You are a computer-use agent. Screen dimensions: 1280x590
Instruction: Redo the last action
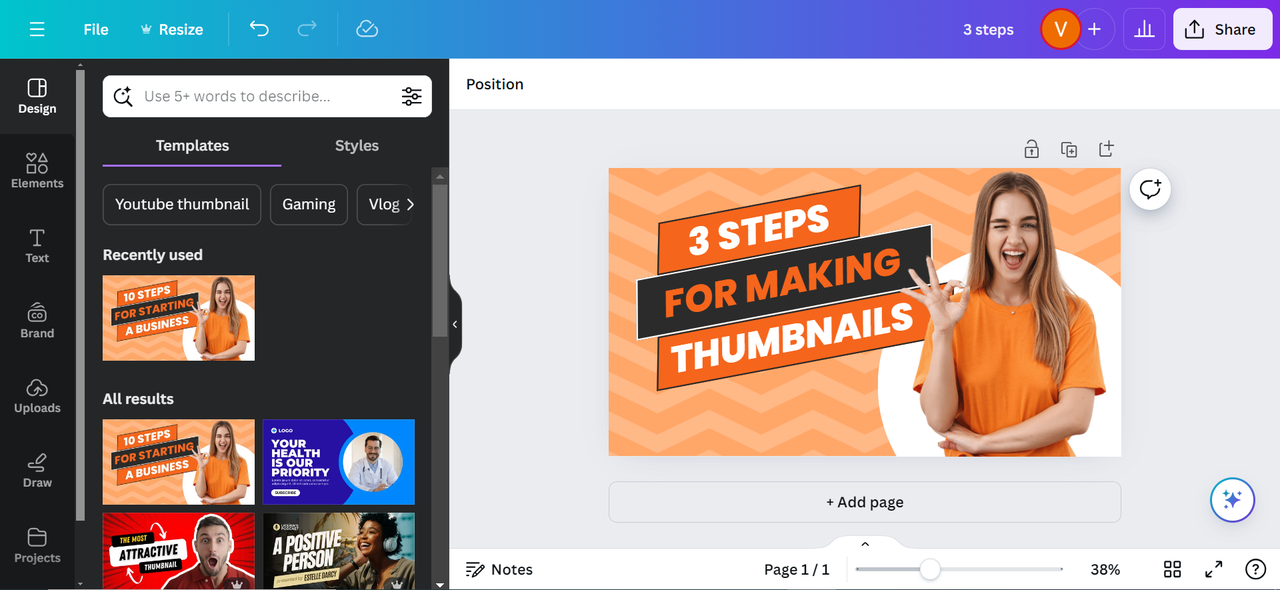click(308, 29)
